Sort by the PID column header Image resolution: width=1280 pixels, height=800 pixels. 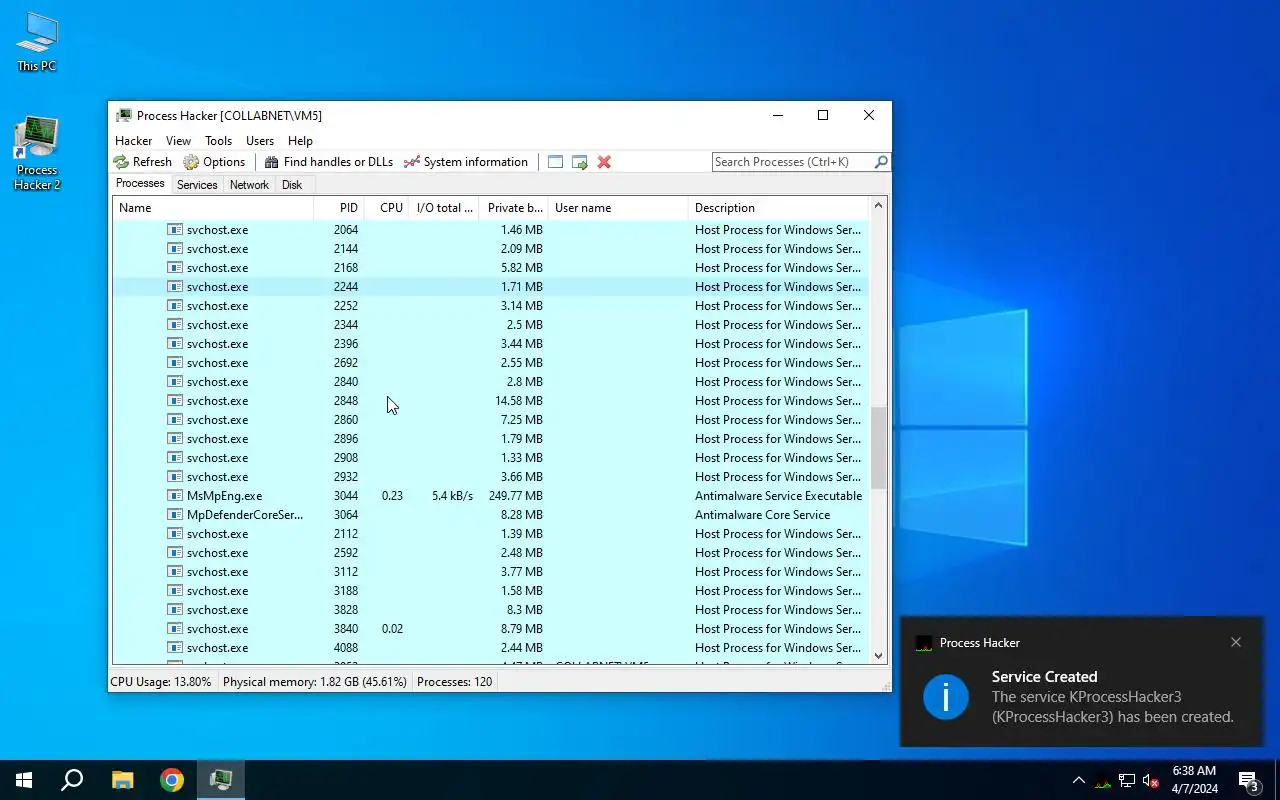coord(339,208)
